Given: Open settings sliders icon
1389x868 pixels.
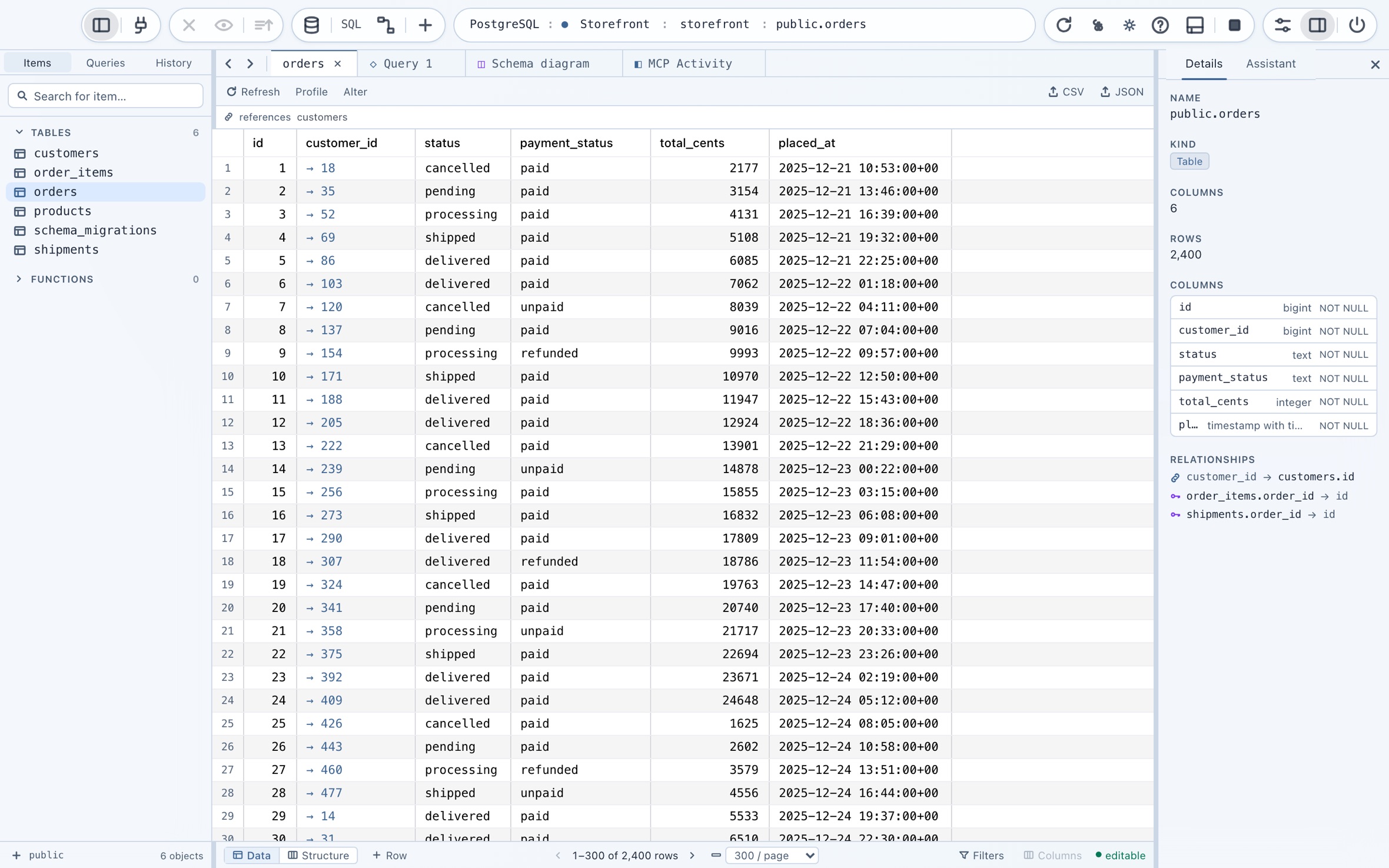Looking at the screenshot, I should pos(1282,25).
